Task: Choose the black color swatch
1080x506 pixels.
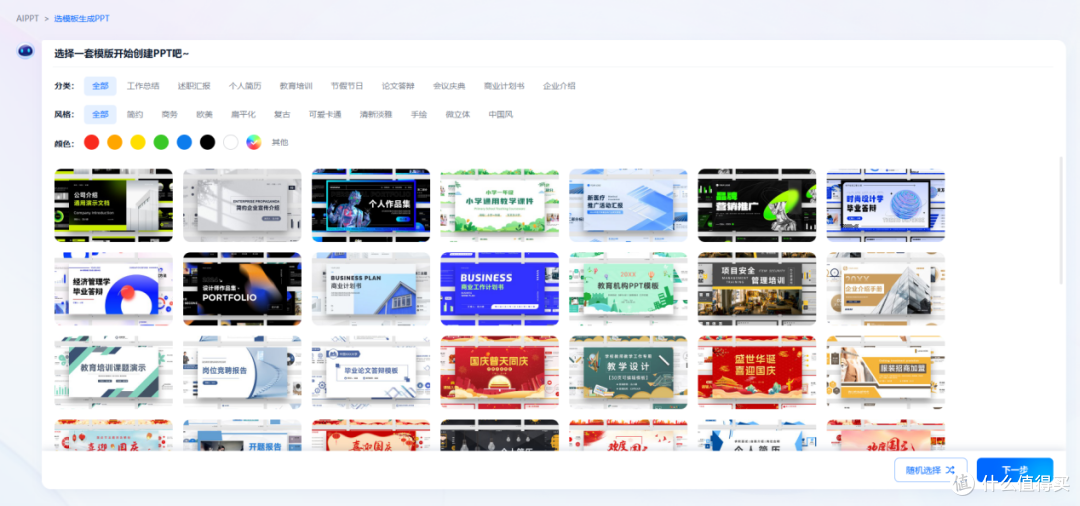Action: click(x=207, y=143)
